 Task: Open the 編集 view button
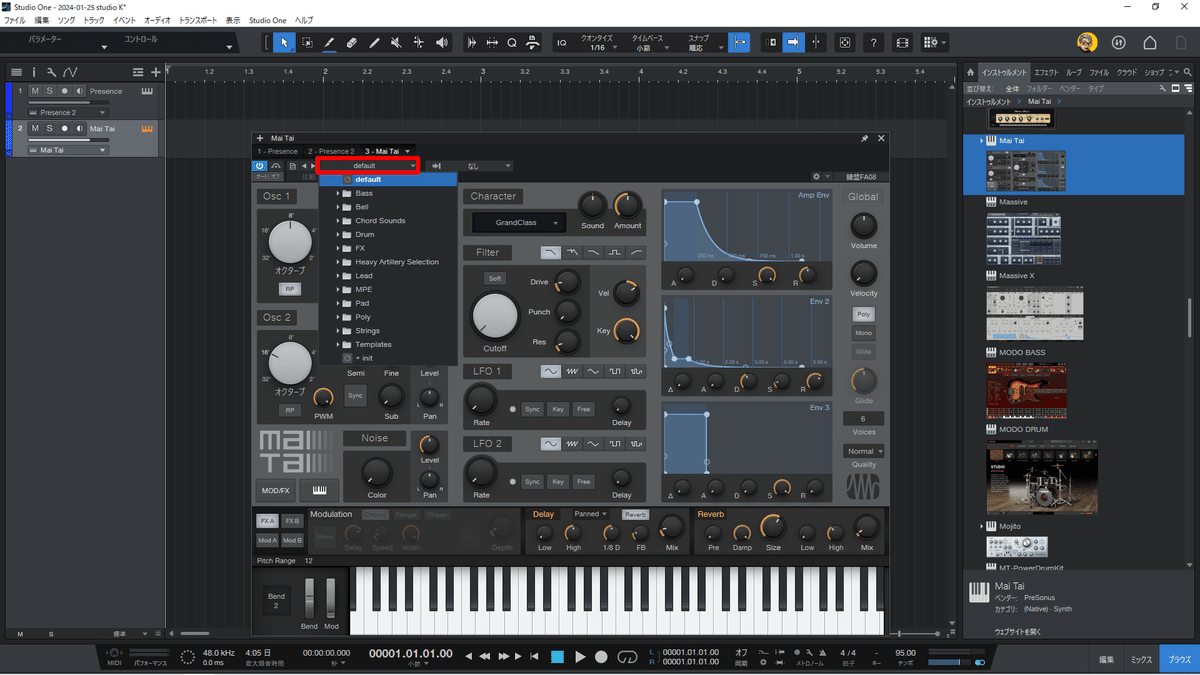coord(1106,659)
